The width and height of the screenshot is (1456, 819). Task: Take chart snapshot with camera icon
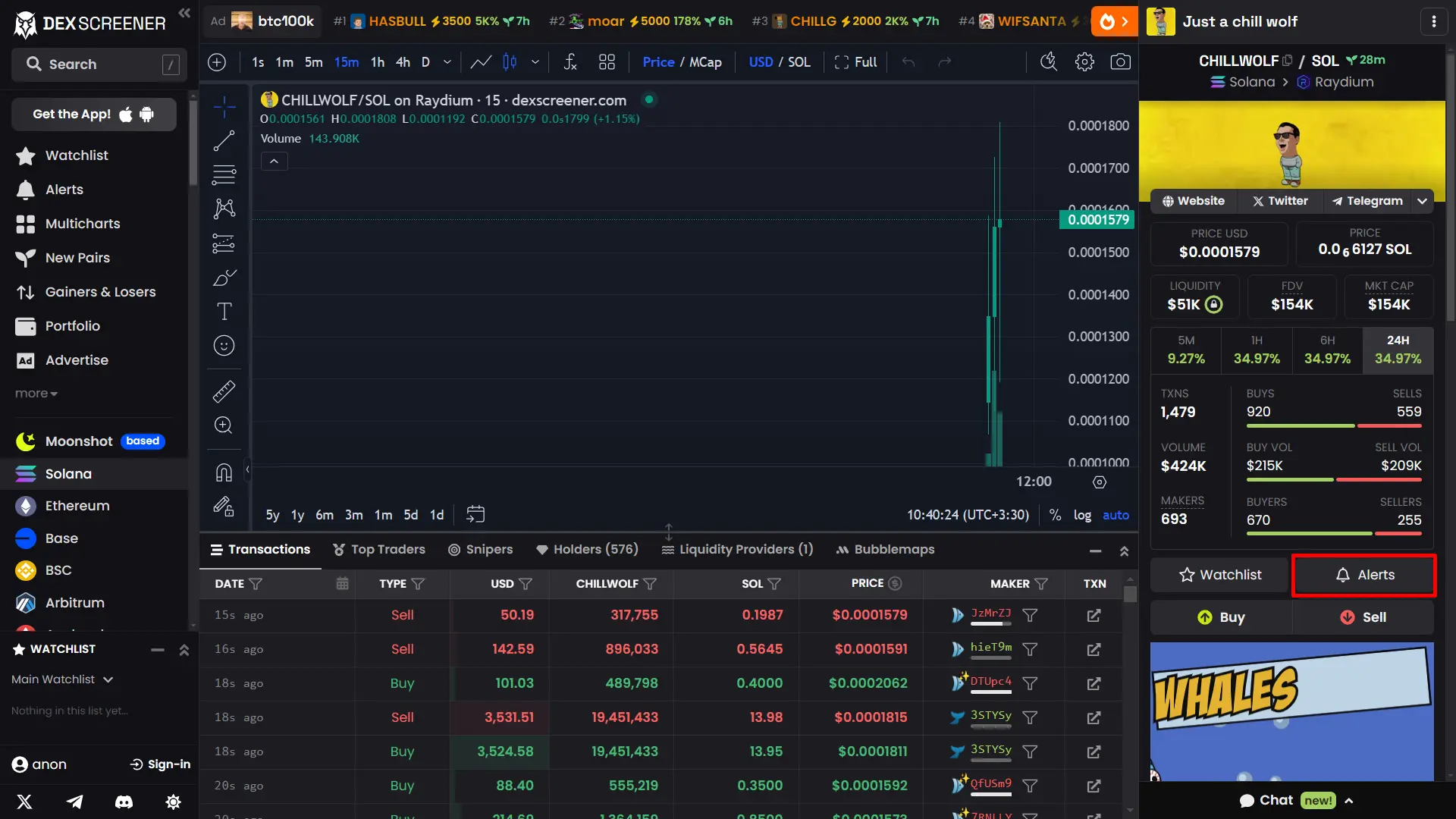[1120, 62]
